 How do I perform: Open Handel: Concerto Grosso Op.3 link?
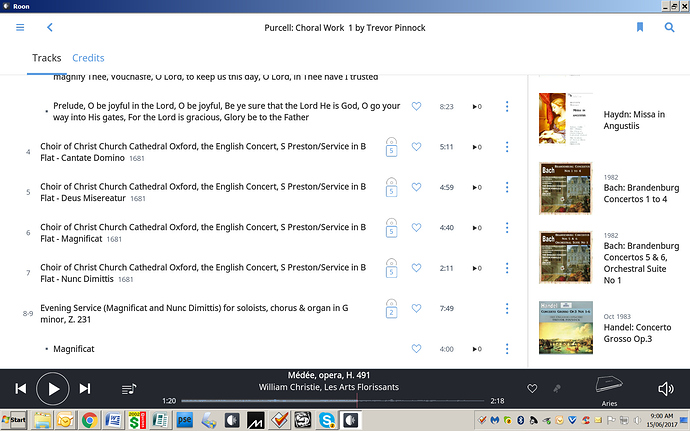(637, 333)
